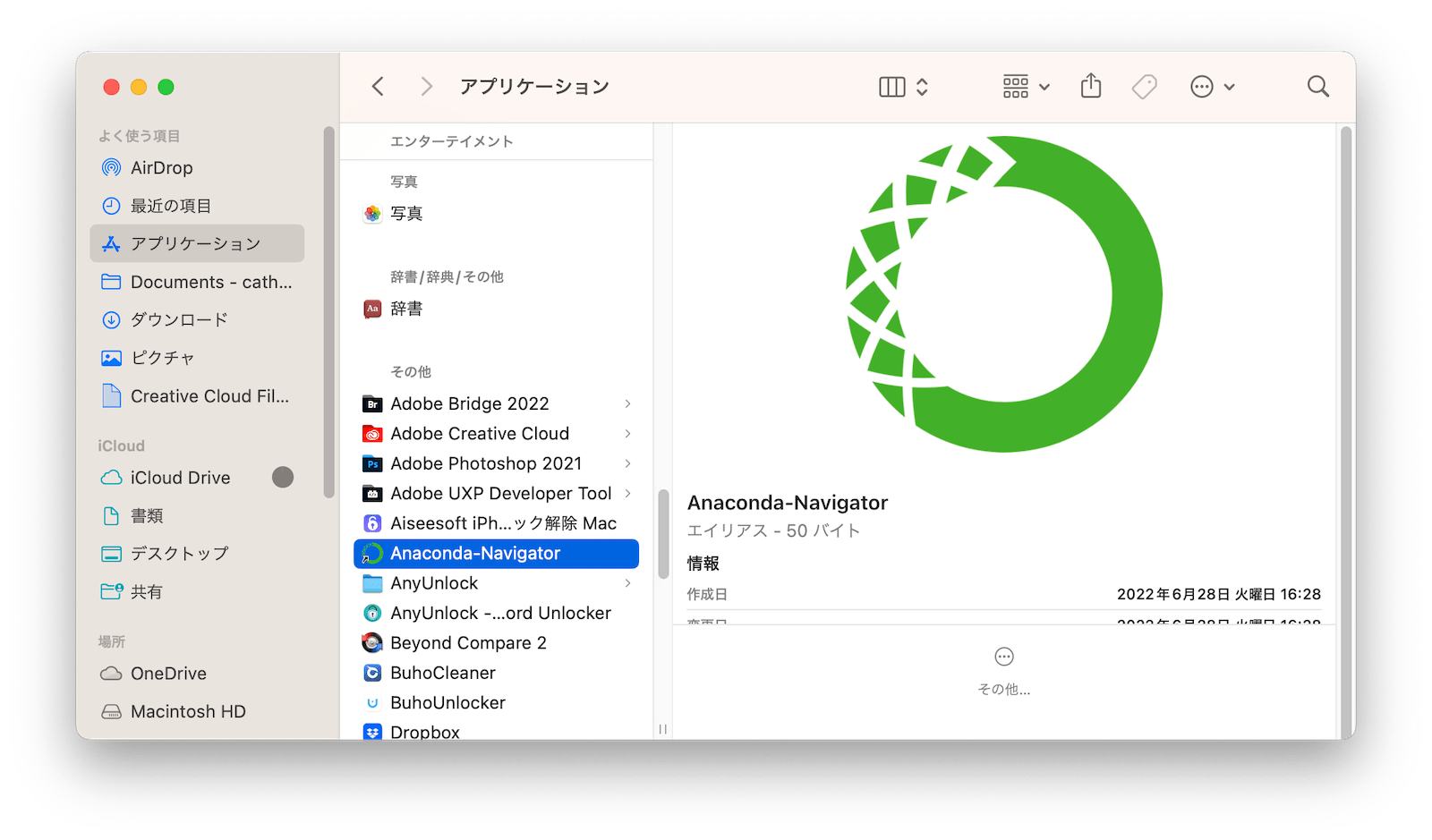Click the tag icon in toolbar

[x=1144, y=87]
